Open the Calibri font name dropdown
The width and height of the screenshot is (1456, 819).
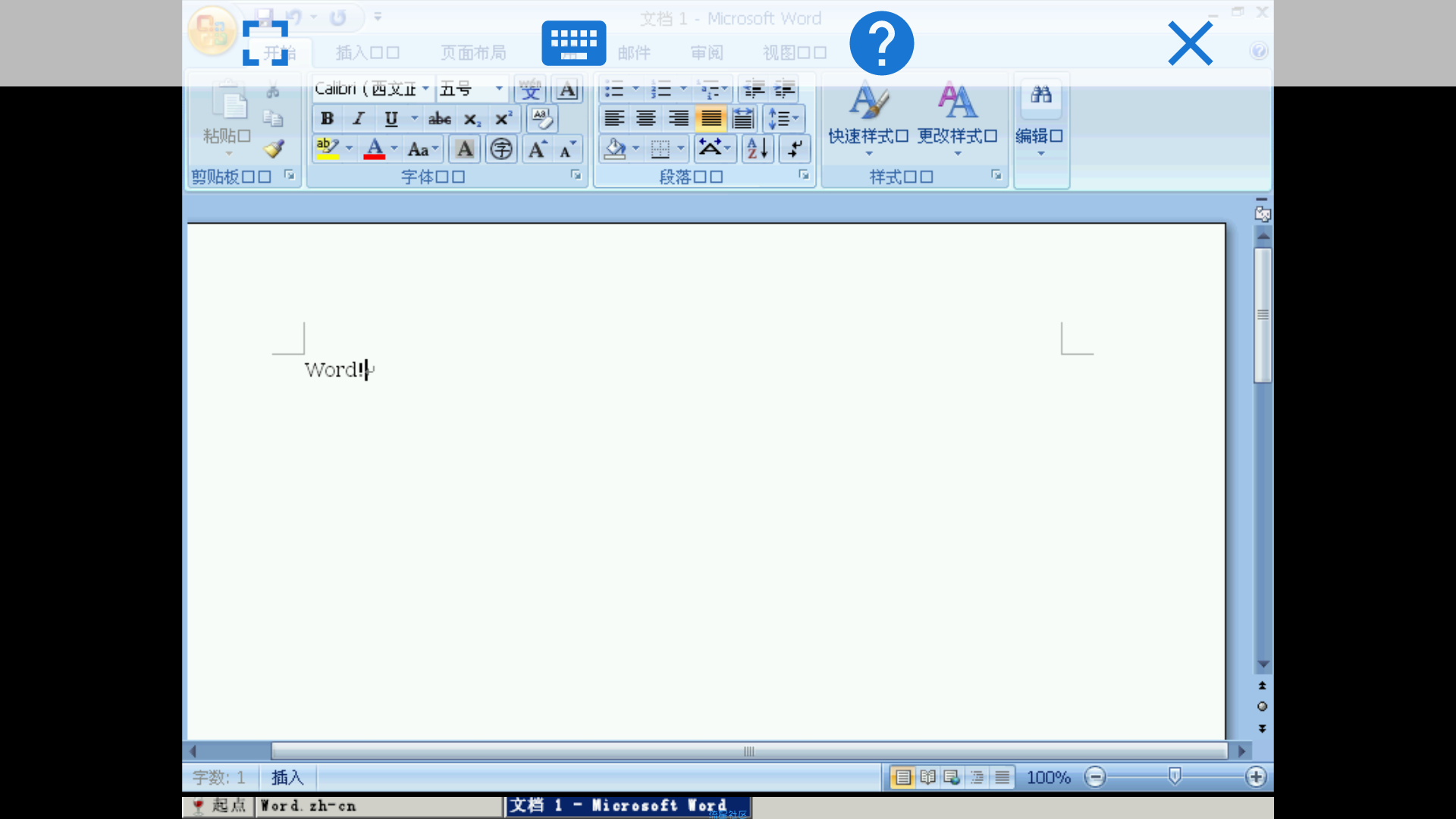point(425,89)
